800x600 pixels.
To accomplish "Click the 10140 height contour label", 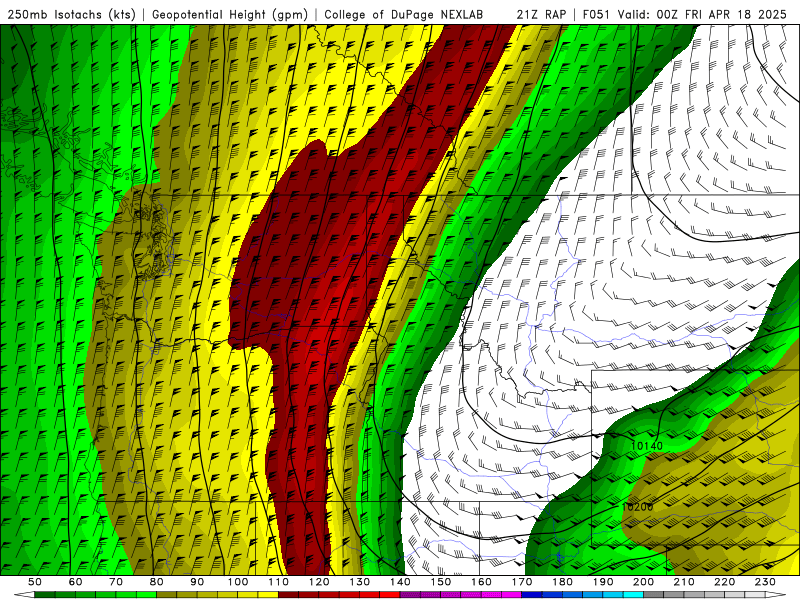I will (x=646, y=446).
